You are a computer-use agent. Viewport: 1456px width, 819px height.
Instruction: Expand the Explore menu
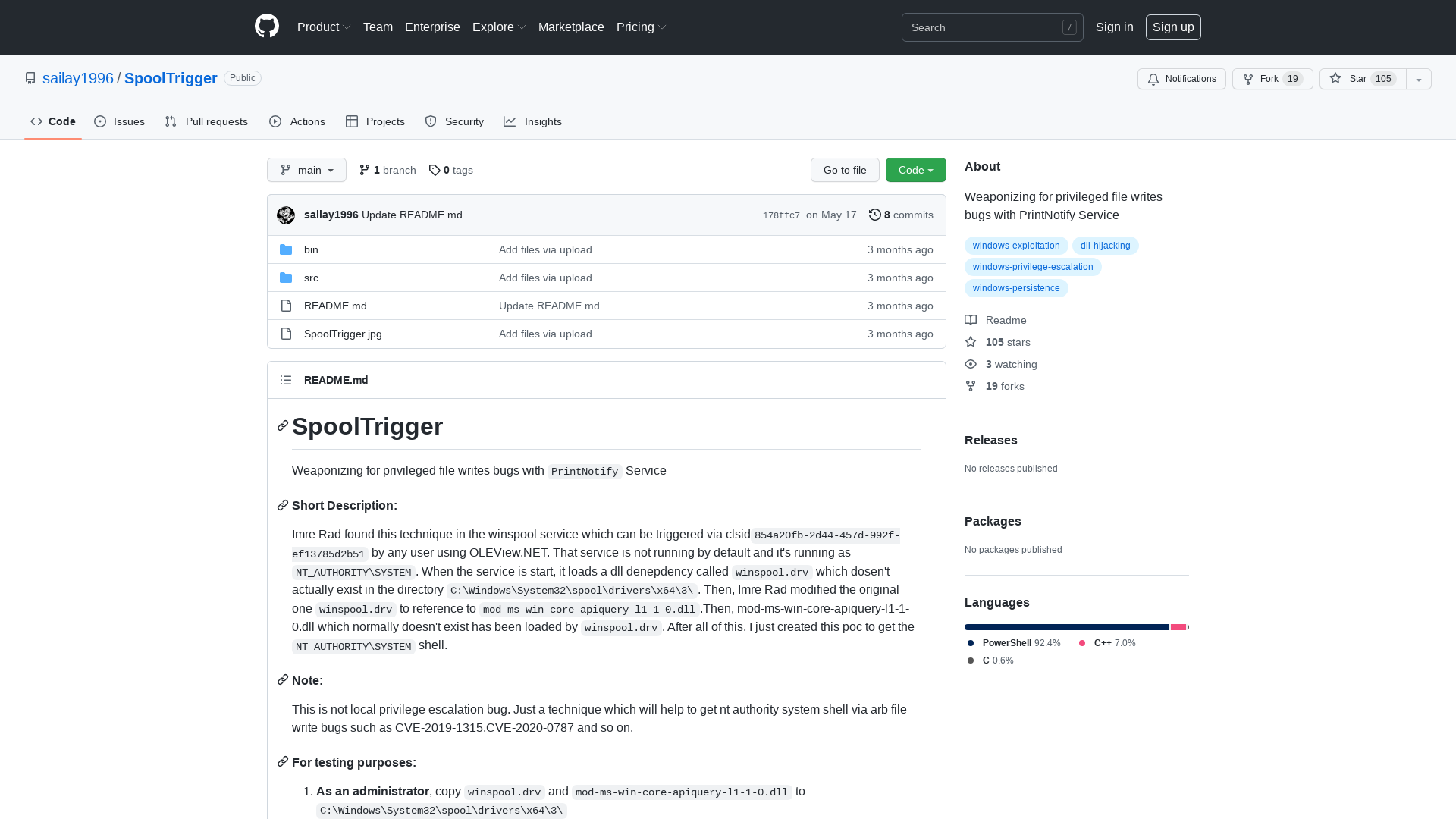pos(499,27)
